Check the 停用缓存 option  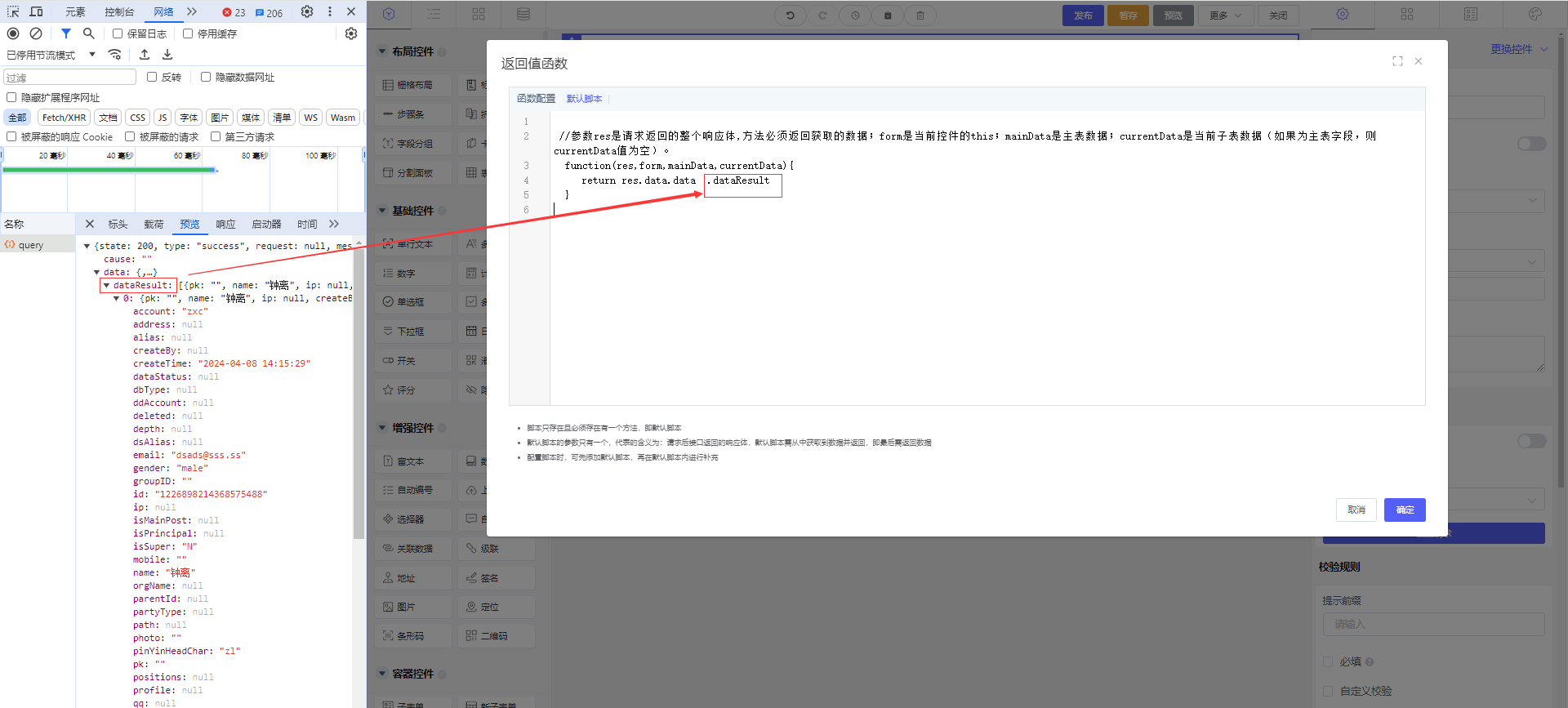click(188, 33)
